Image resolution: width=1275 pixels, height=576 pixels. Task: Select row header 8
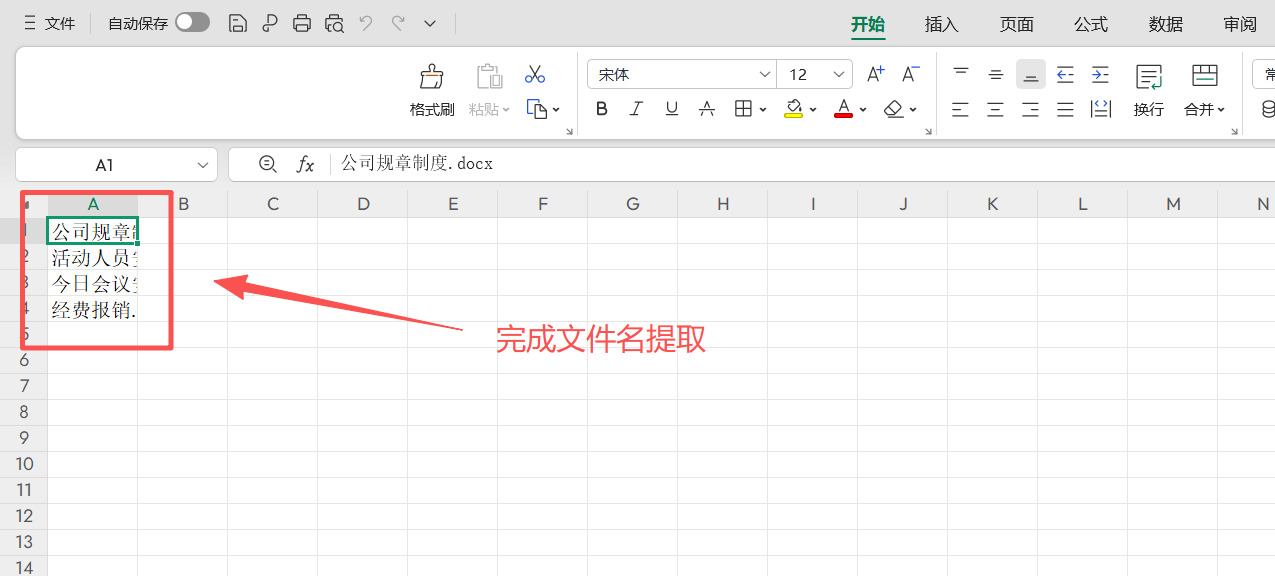click(24, 411)
